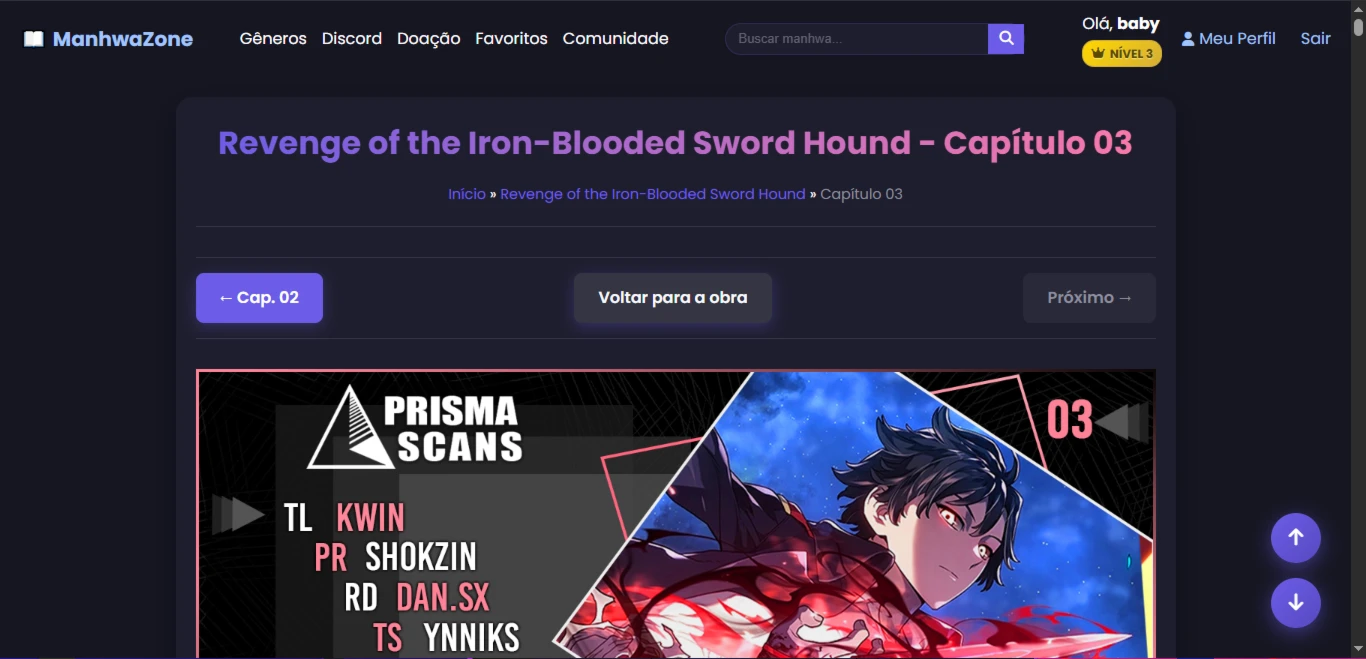1366x659 pixels.
Task: Click the browser scrollbar up arrow
Action: [x=1358, y=8]
